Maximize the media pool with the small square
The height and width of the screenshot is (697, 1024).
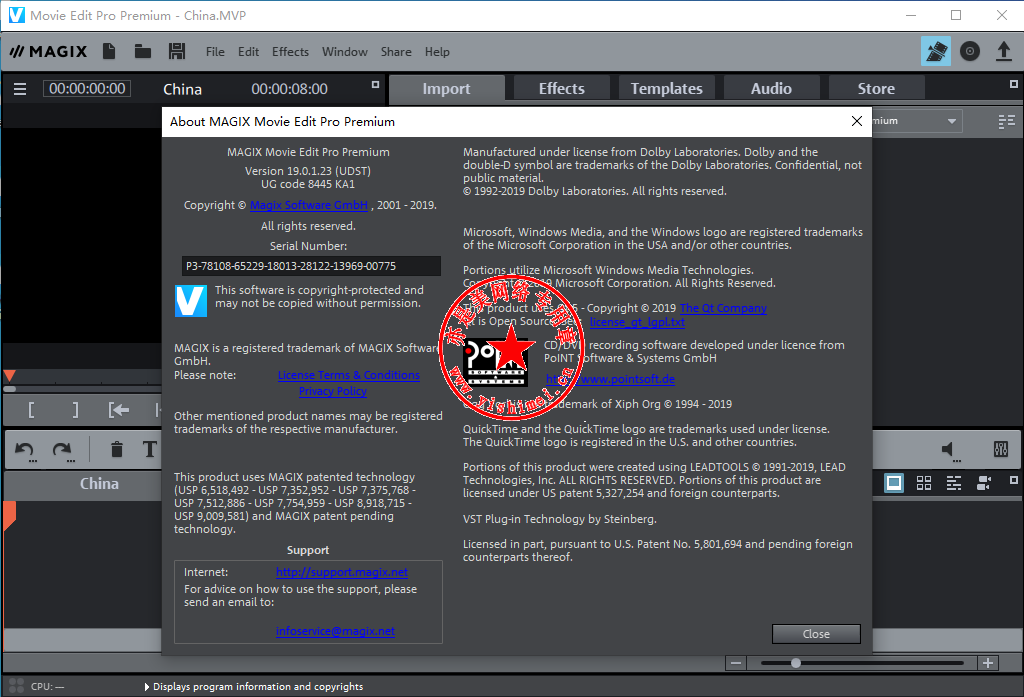(x=1014, y=84)
